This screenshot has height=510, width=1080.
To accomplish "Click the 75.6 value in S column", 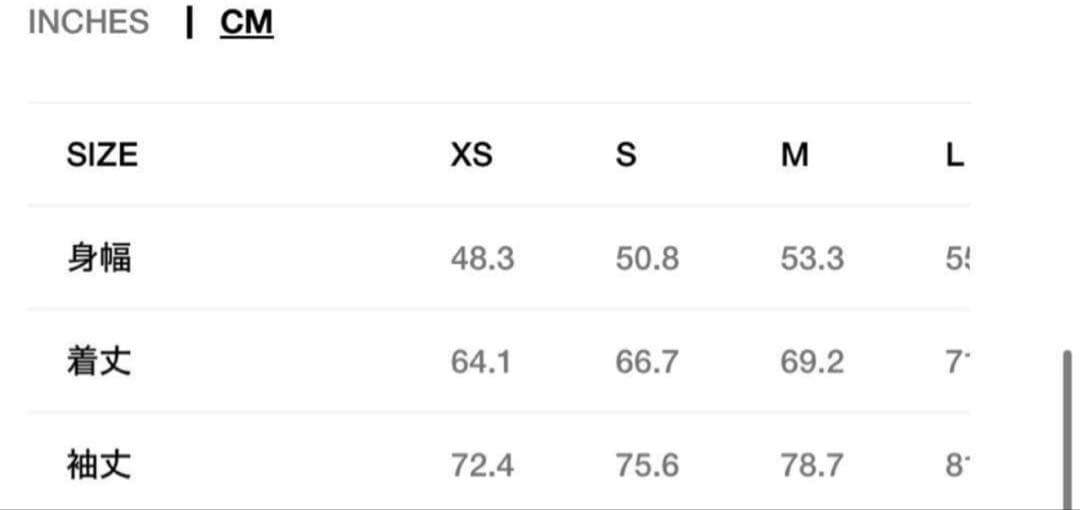I will 647,465.
